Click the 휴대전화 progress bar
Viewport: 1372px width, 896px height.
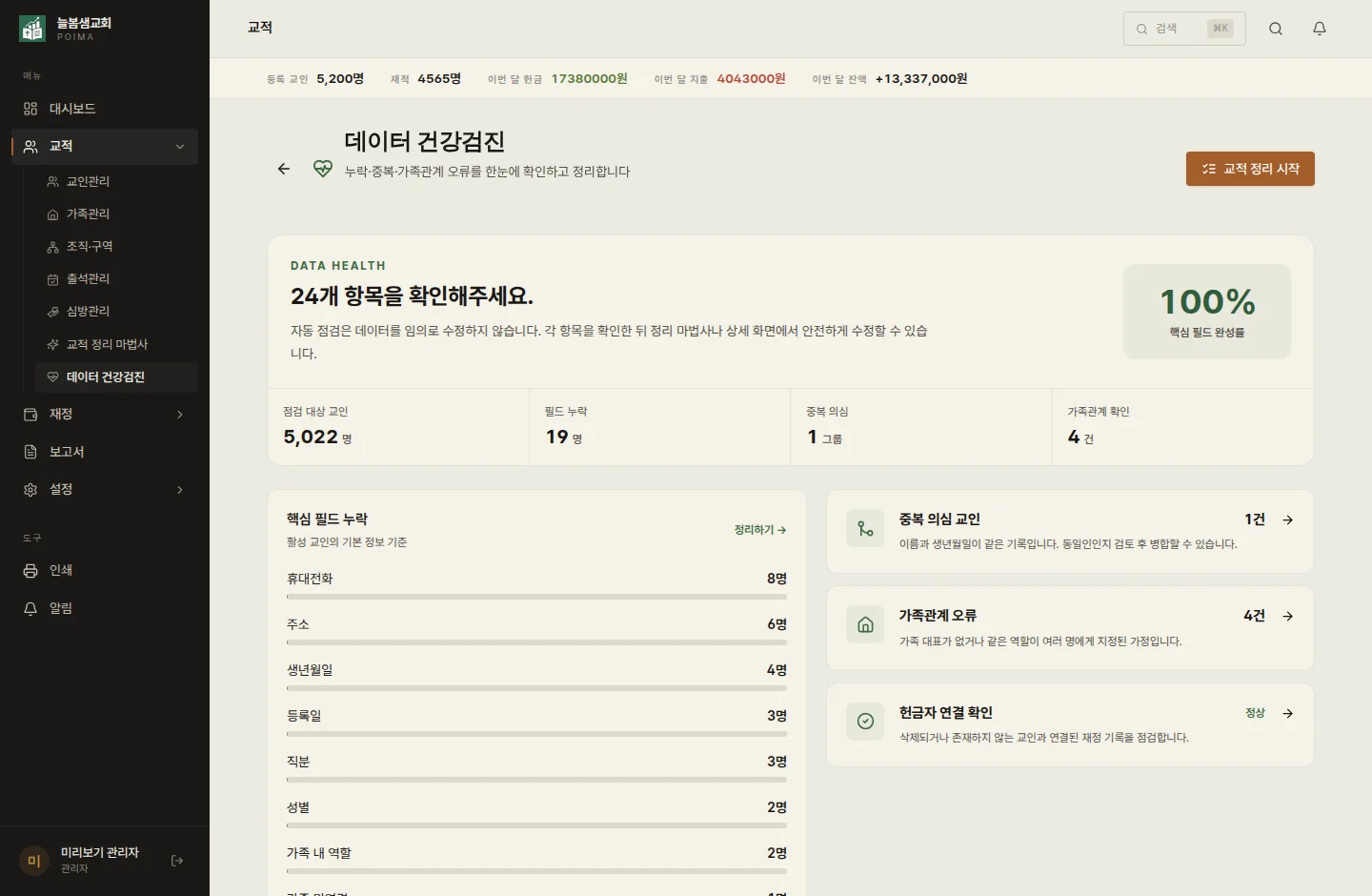click(536, 597)
